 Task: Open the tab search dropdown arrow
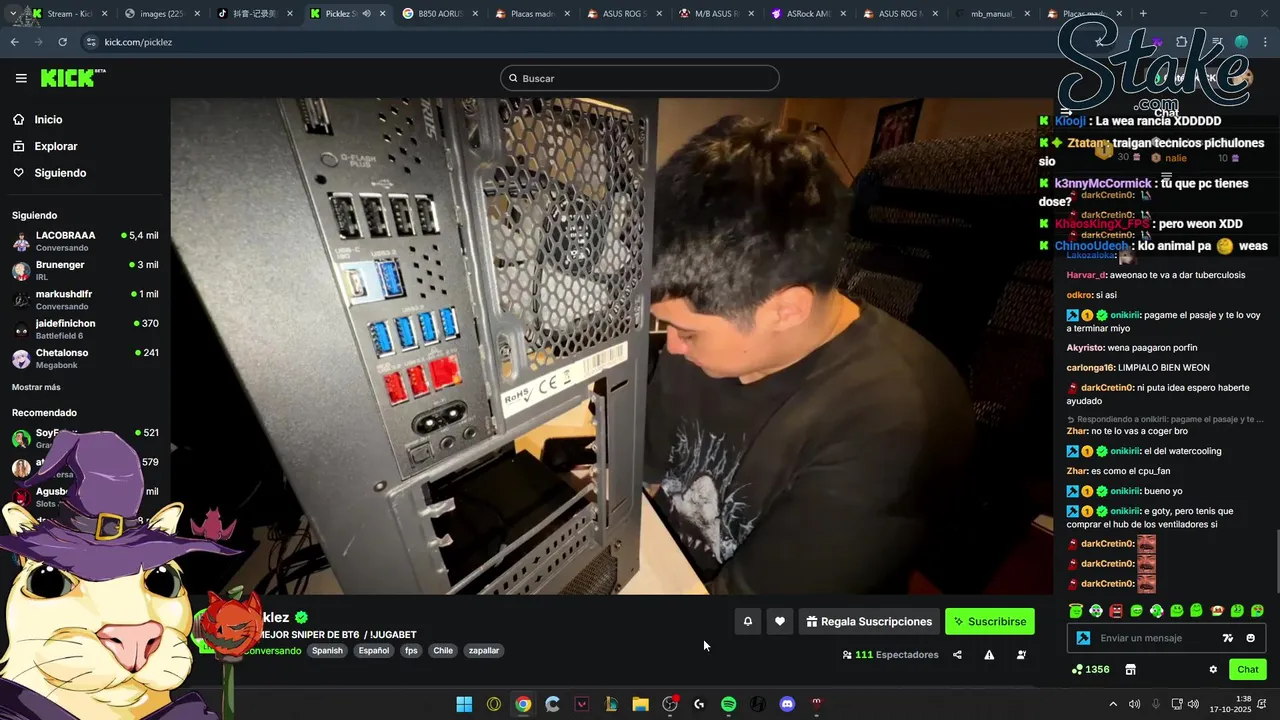point(12,14)
